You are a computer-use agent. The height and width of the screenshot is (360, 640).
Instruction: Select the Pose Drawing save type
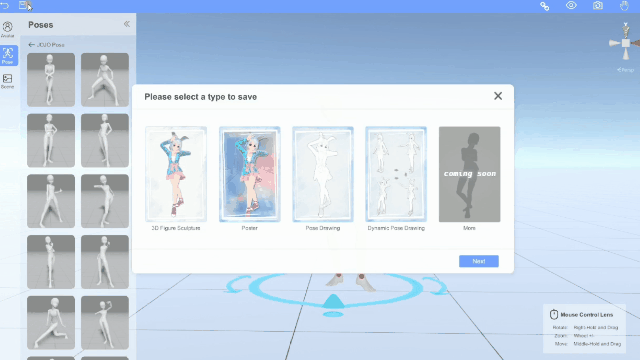323,174
